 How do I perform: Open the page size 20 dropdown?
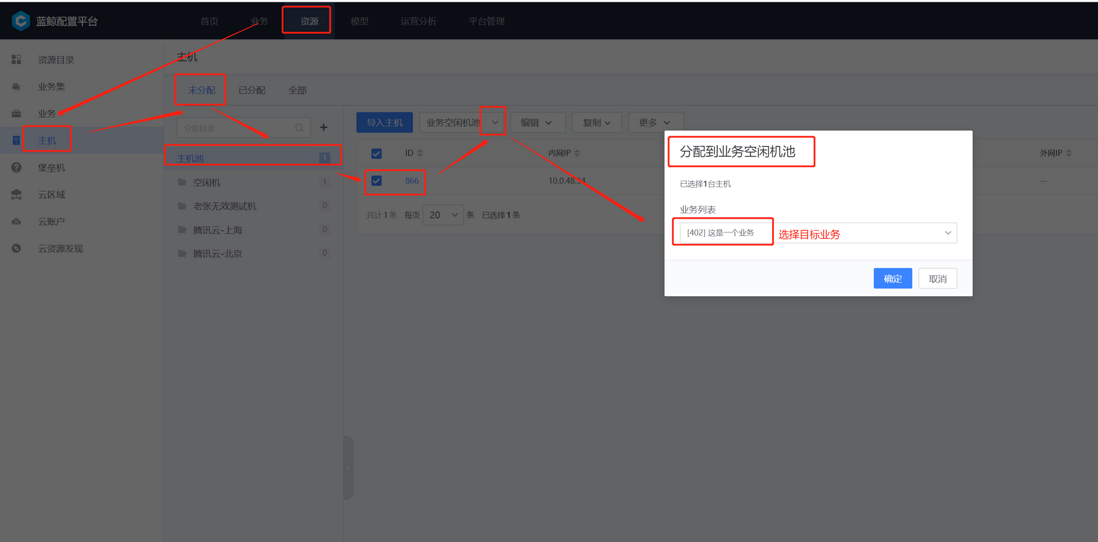(x=443, y=215)
